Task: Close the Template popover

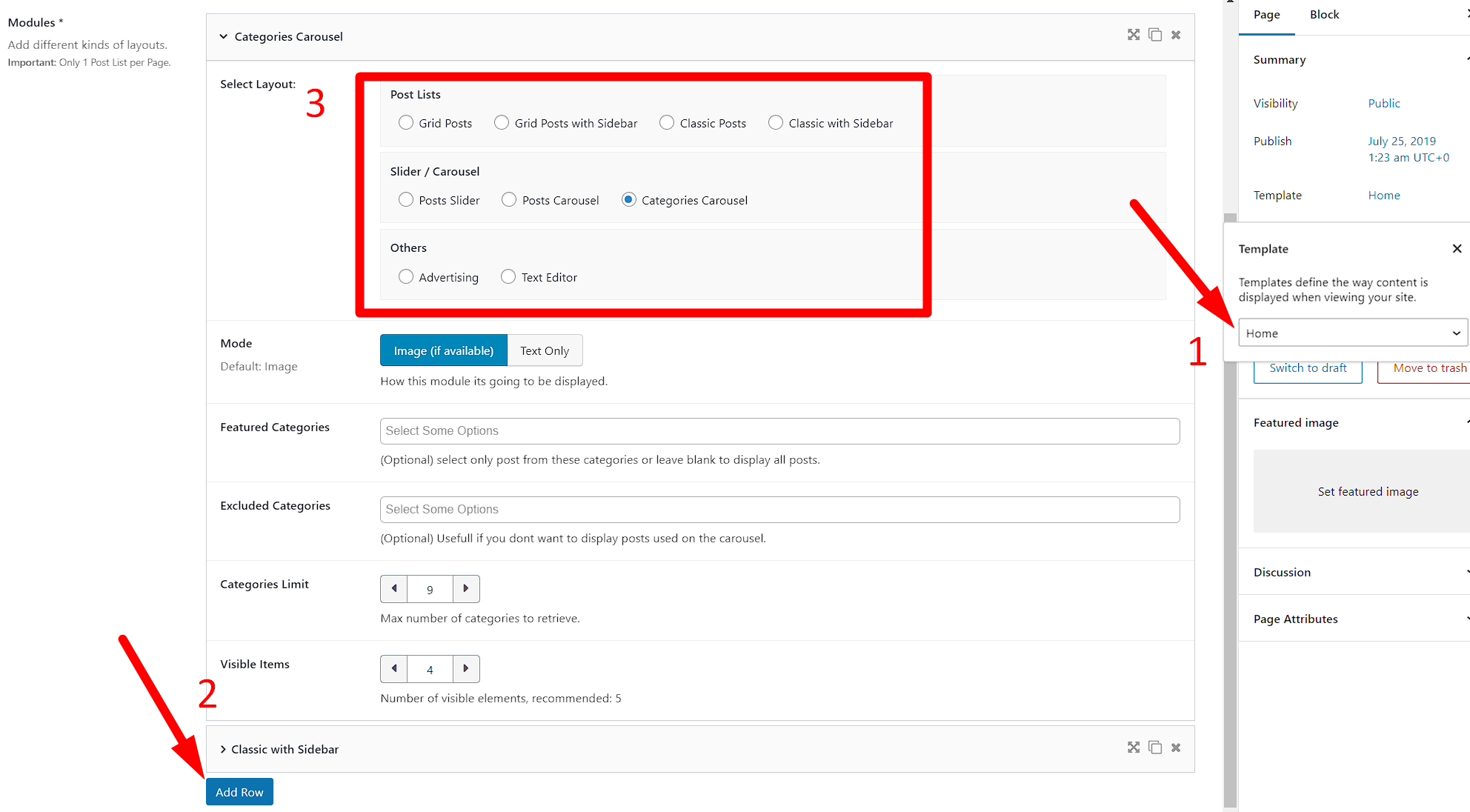Action: point(1457,249)
